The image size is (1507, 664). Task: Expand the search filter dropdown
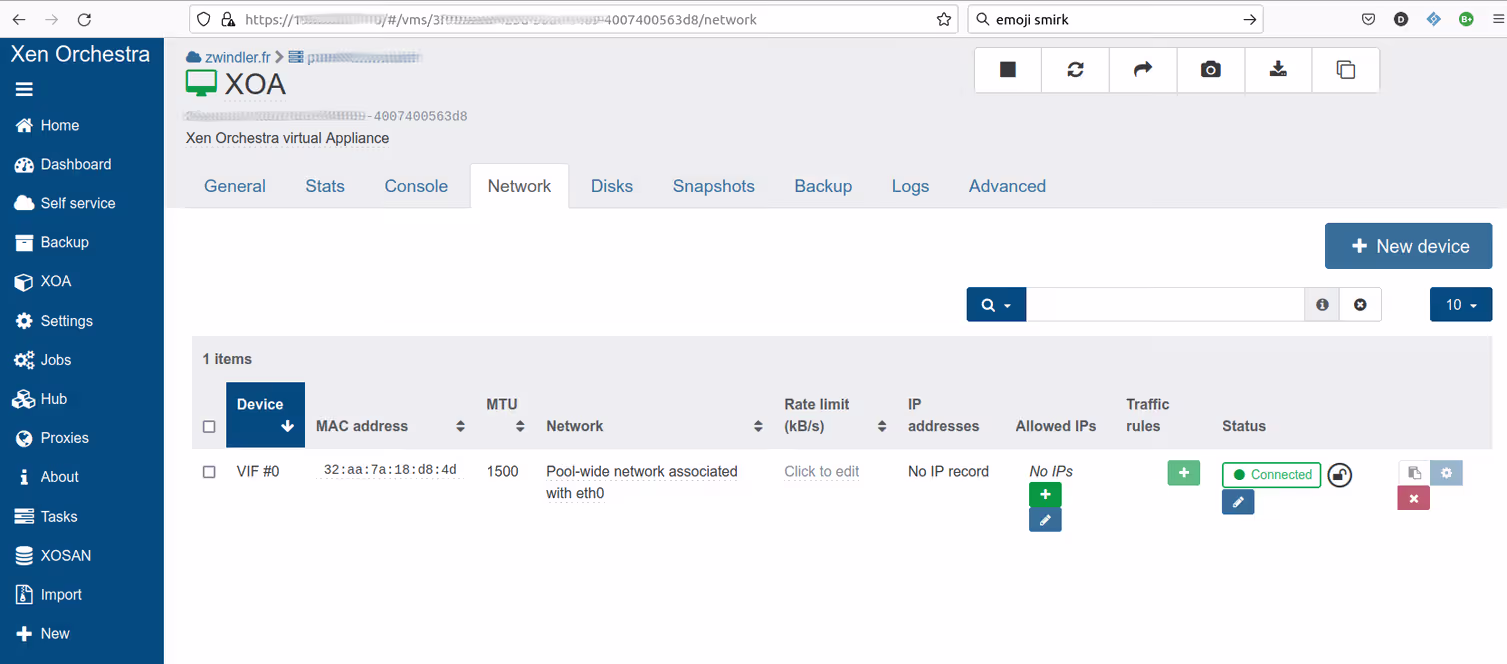[996, 305]
